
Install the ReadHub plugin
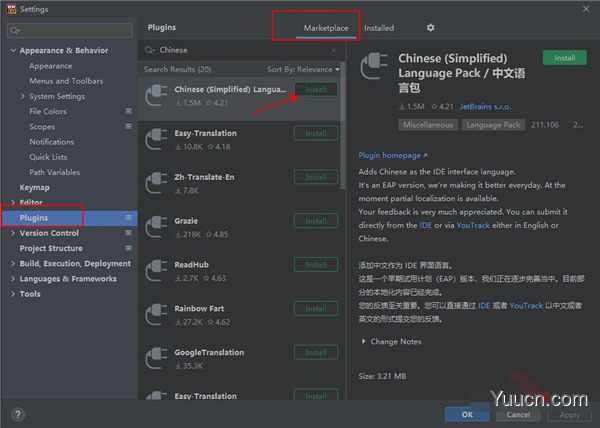(x=316, y=265)
